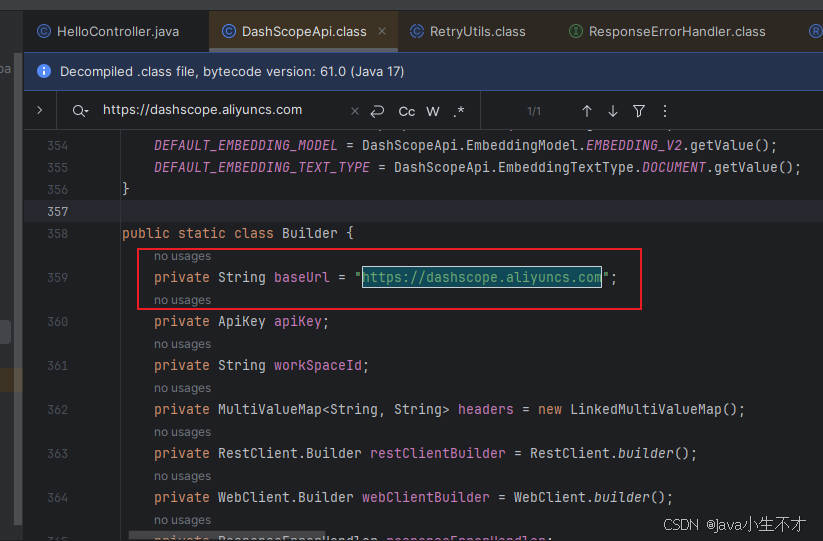Click the Builder class name
This screenshot has height=541, width=823.
point(310,233)
